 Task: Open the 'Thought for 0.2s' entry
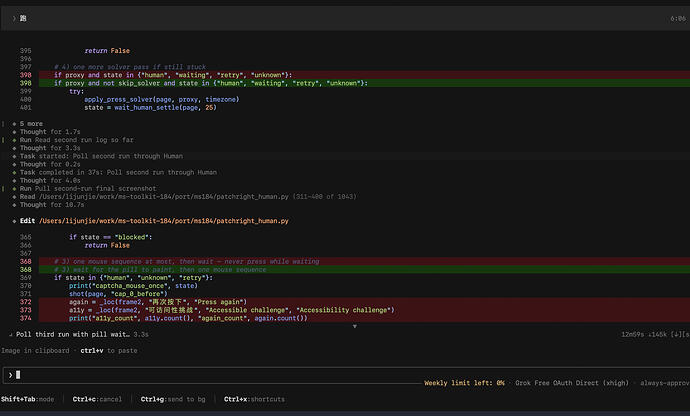[50, 164]
